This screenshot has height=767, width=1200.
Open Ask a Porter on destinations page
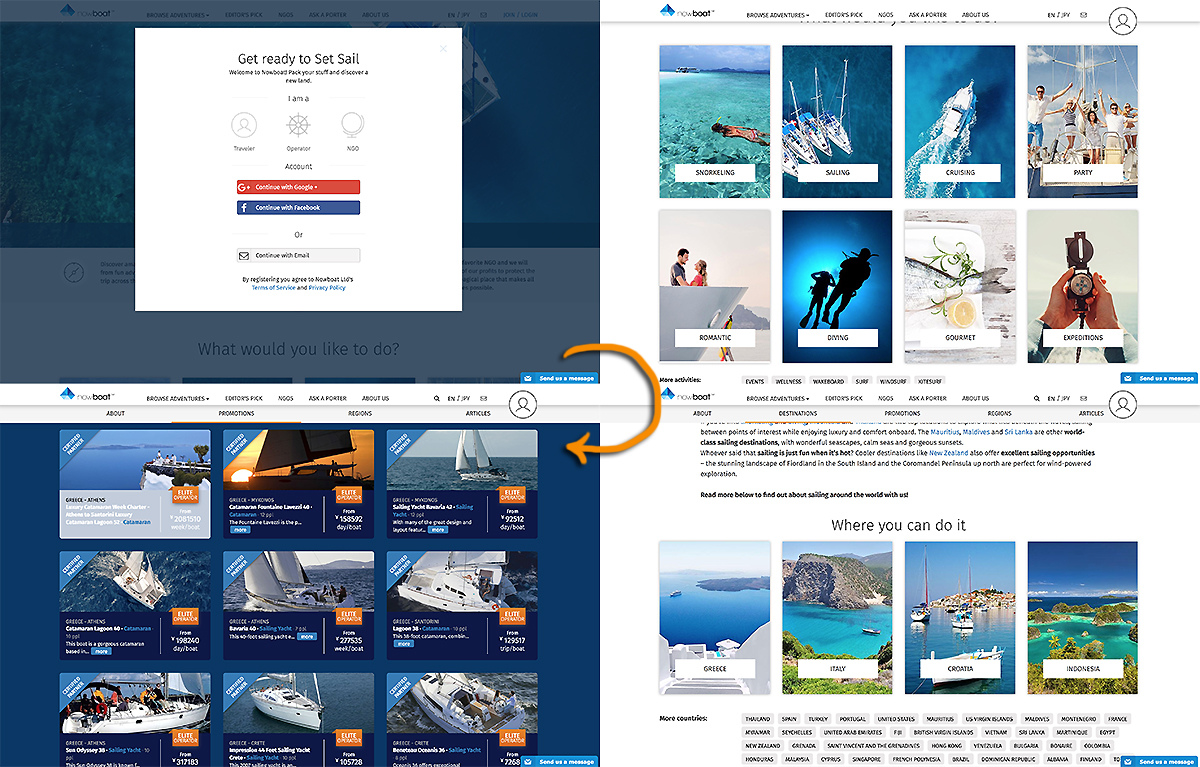pyautogui.click(x=928, y=398)
